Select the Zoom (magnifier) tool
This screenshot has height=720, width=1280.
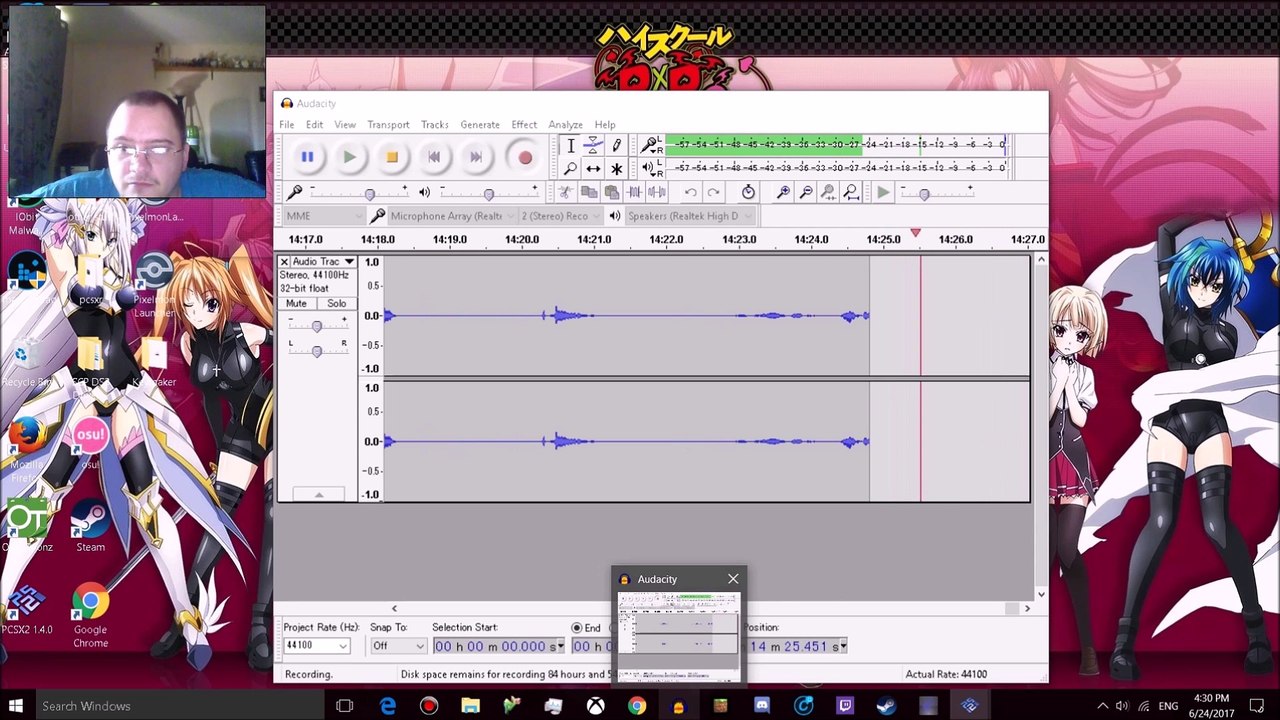click(x=570, y=169)
